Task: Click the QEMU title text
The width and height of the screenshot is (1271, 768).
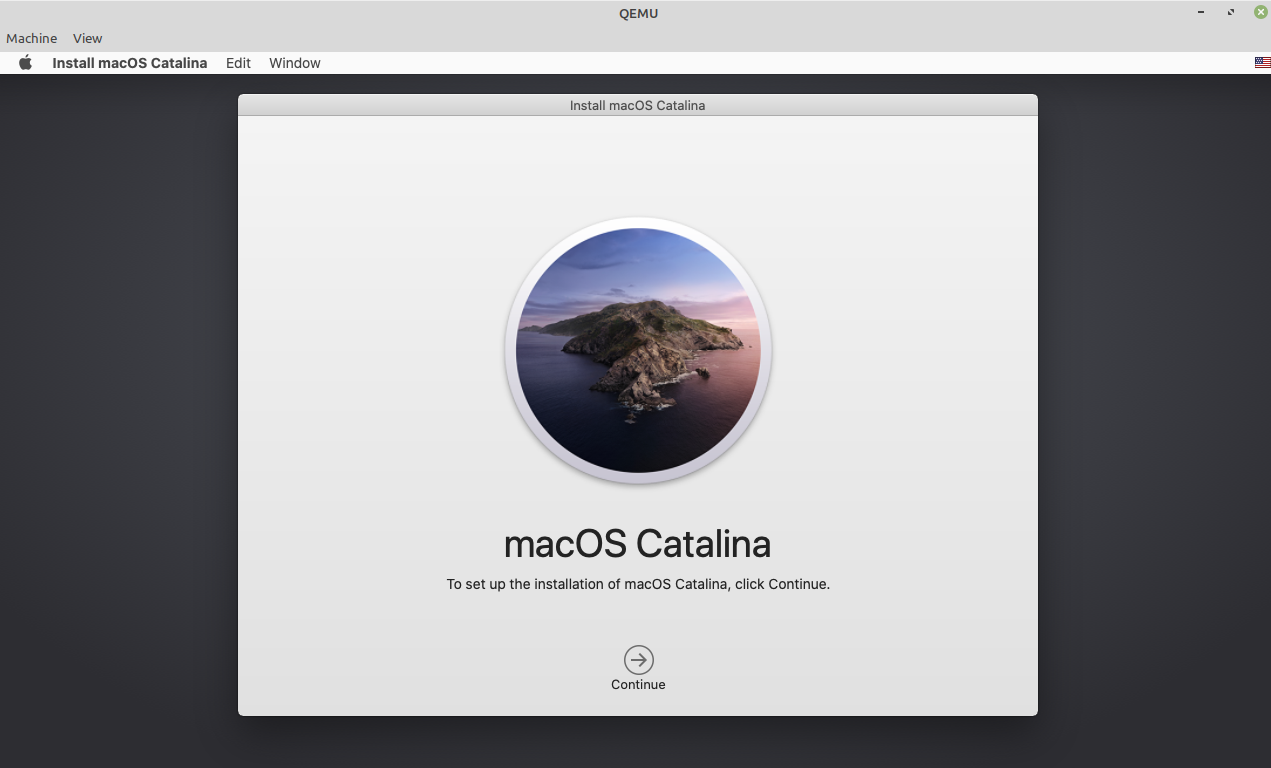Action: [x=638, y=13]
